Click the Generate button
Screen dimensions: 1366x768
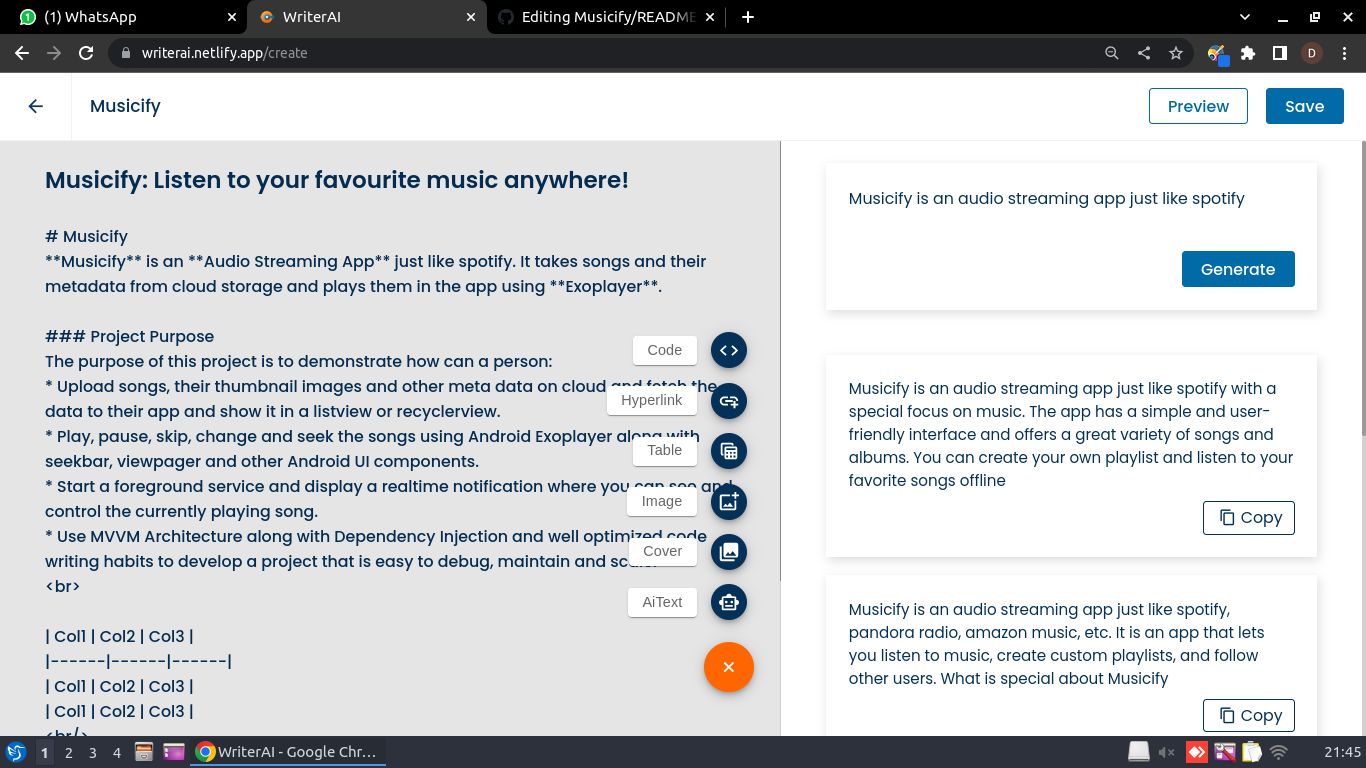[x=1238, y=269]
